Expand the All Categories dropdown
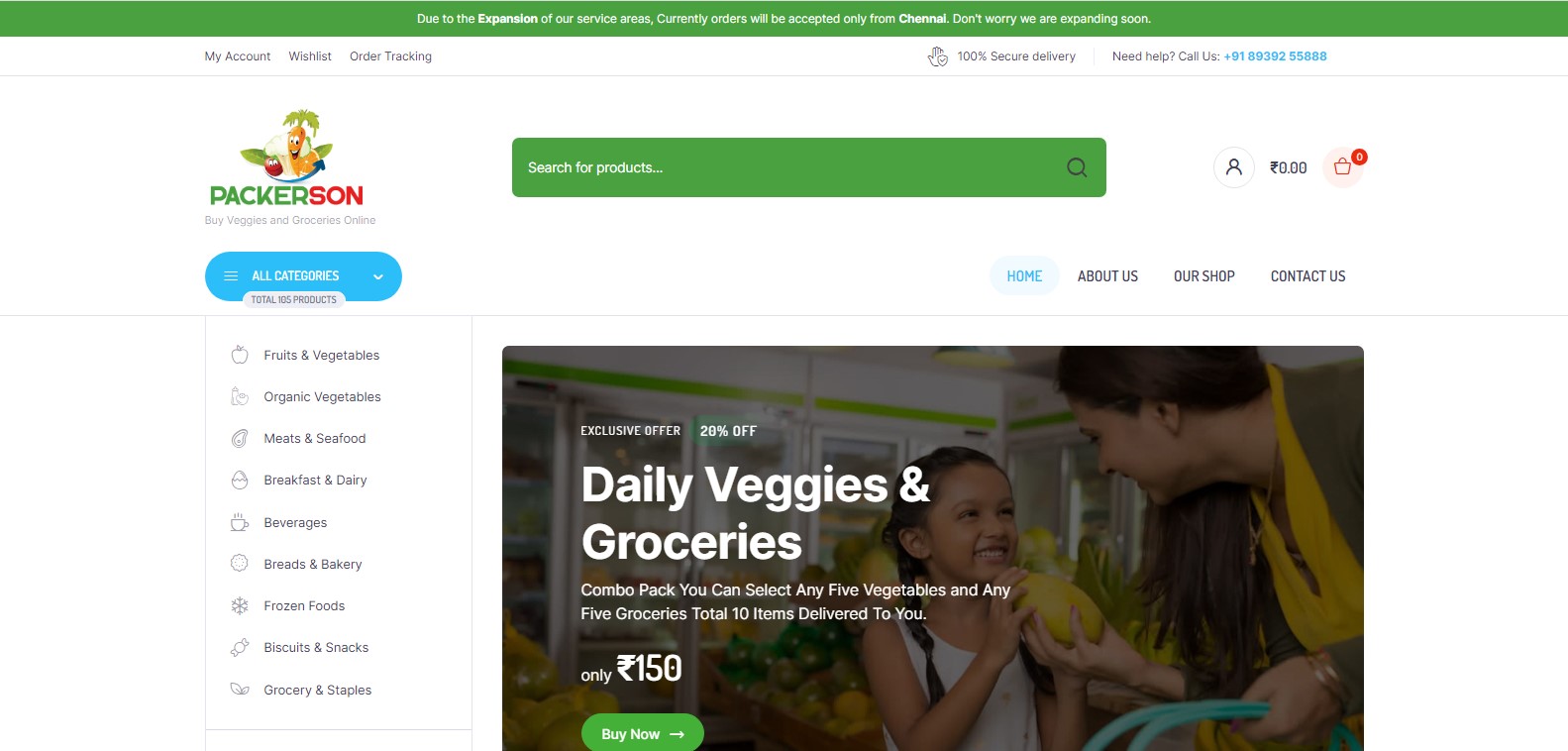This screenshot has height=751, width=1568. point(303,276)
